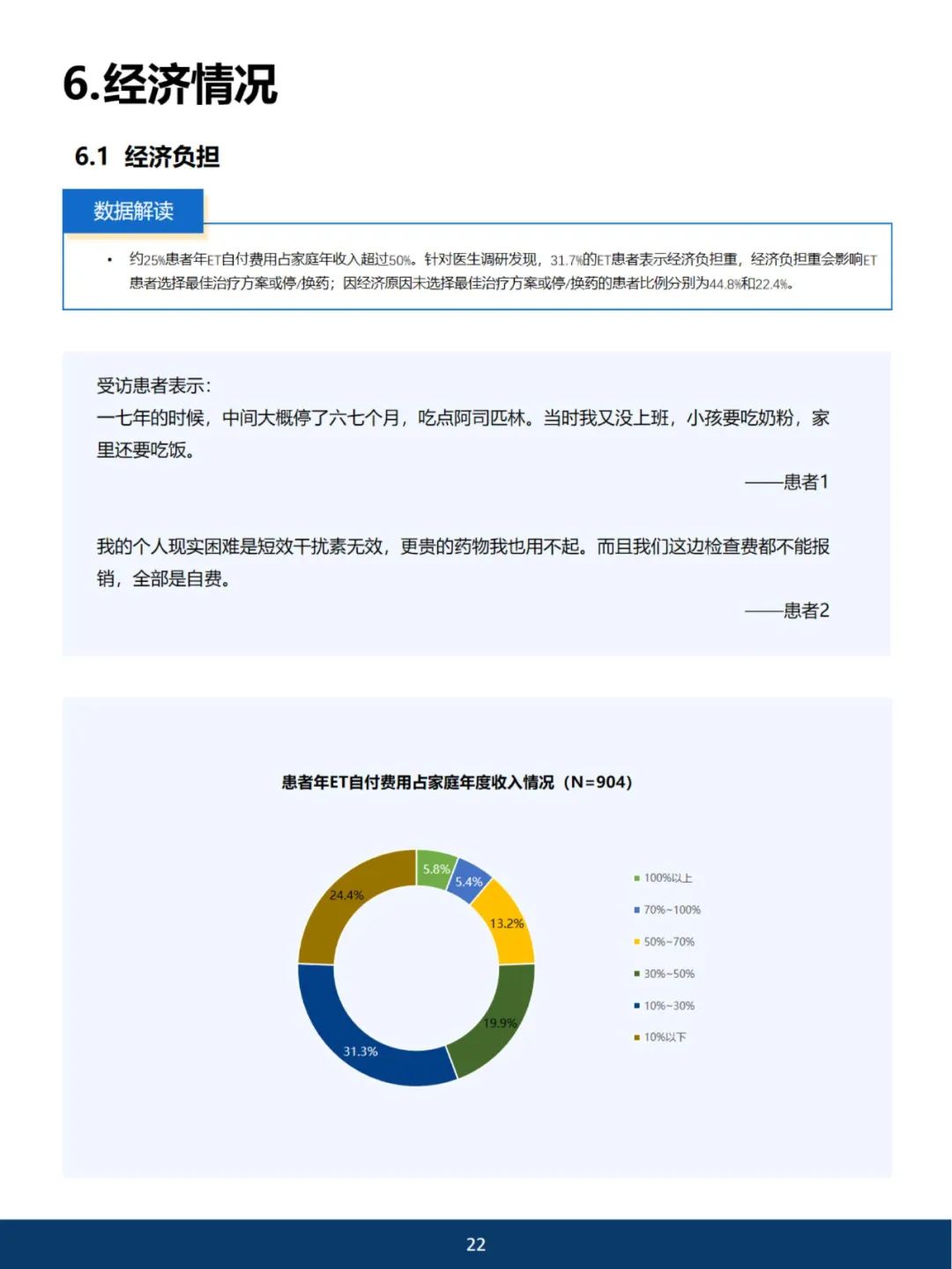
Task: Click the legend marker for 10%以下
Action: pos(636,1037)
